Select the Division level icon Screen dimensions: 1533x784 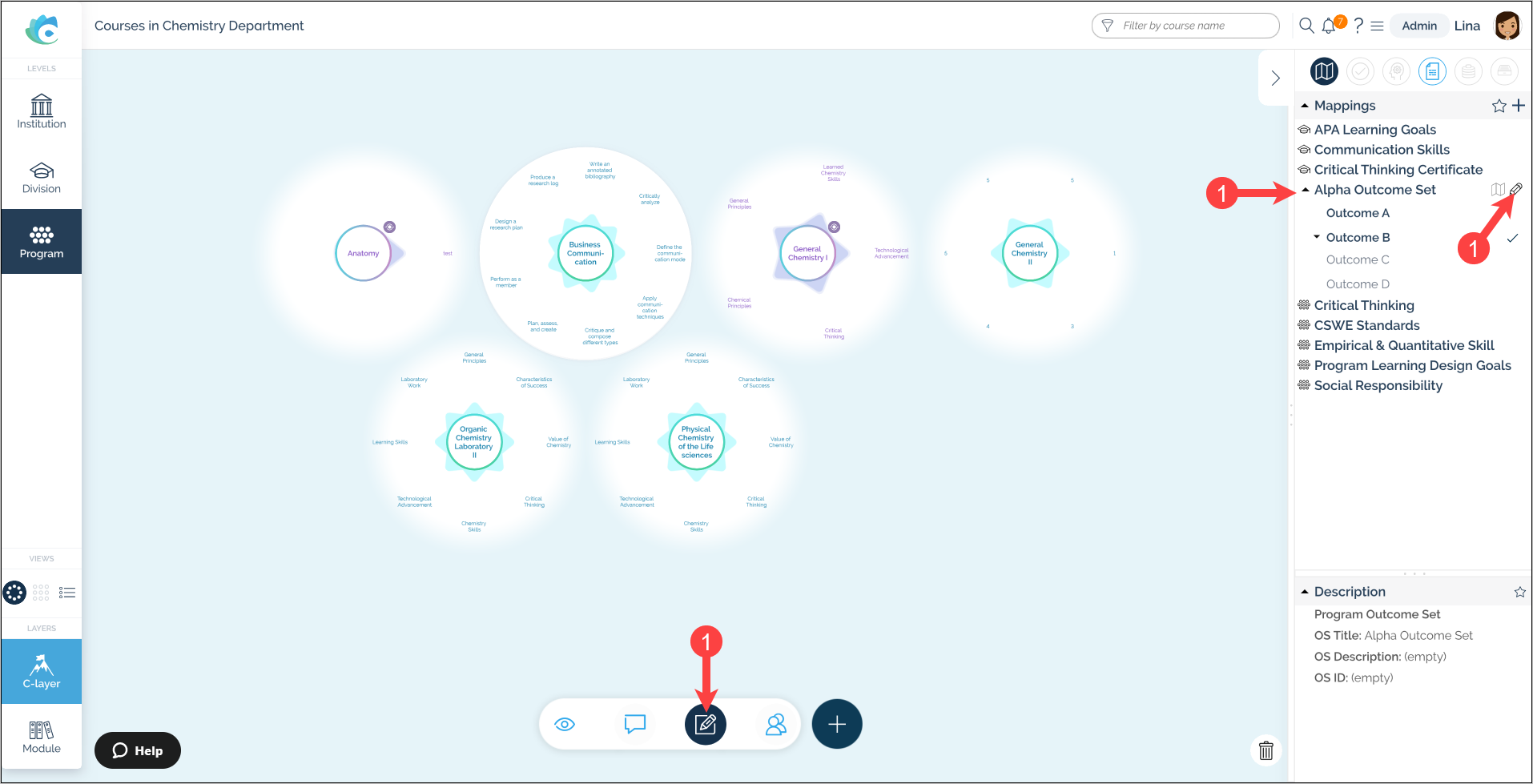pyautogui.click(x=42, y=177)
